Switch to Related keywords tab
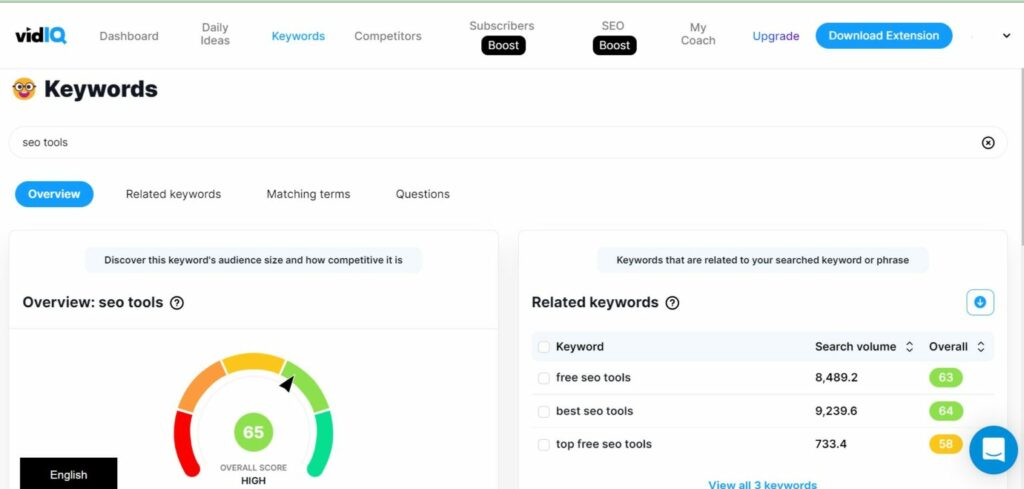Image resolution: width=1024 pixels, height=489 pixels. tap(173, 194)
